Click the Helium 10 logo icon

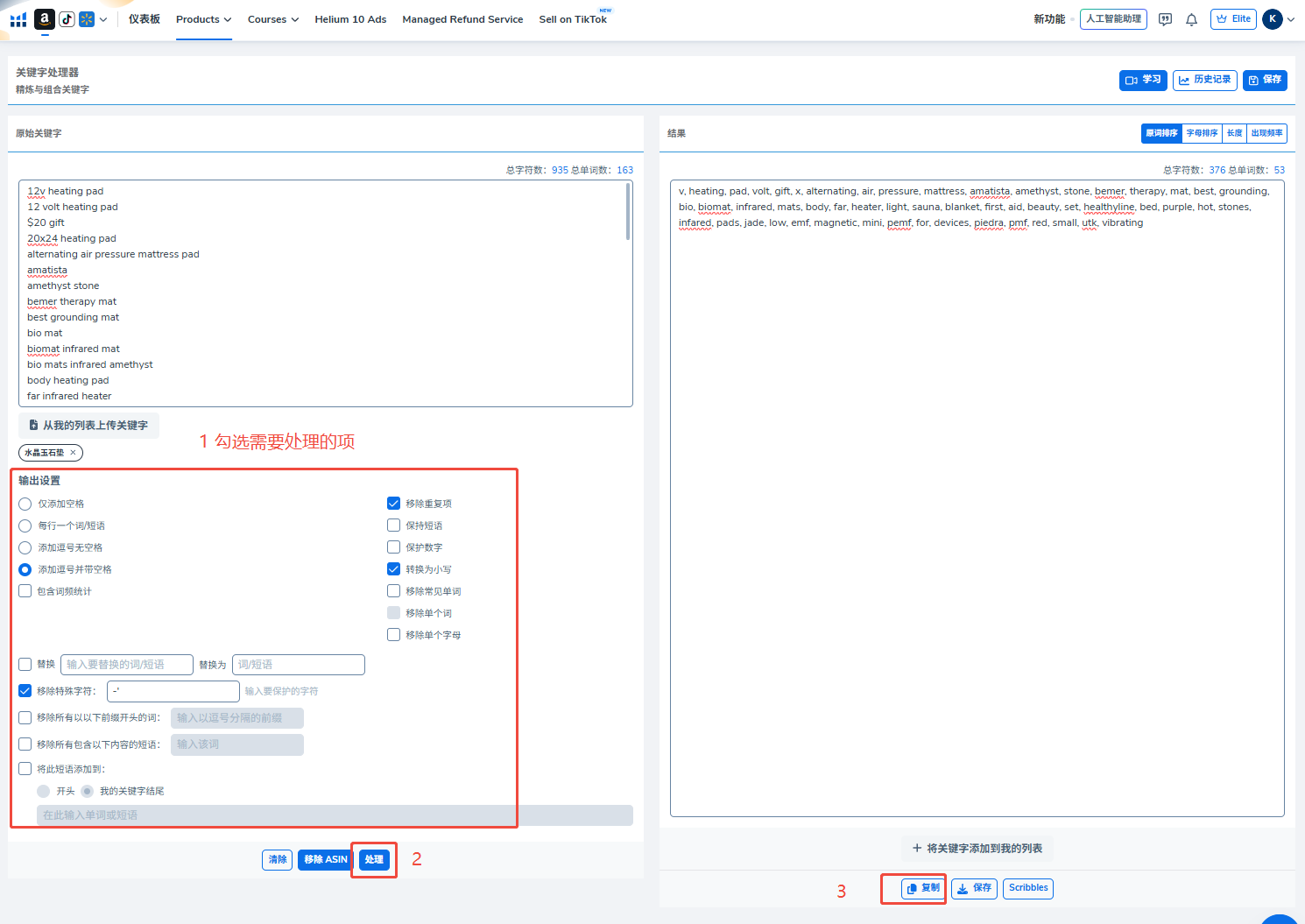[18, 19]
